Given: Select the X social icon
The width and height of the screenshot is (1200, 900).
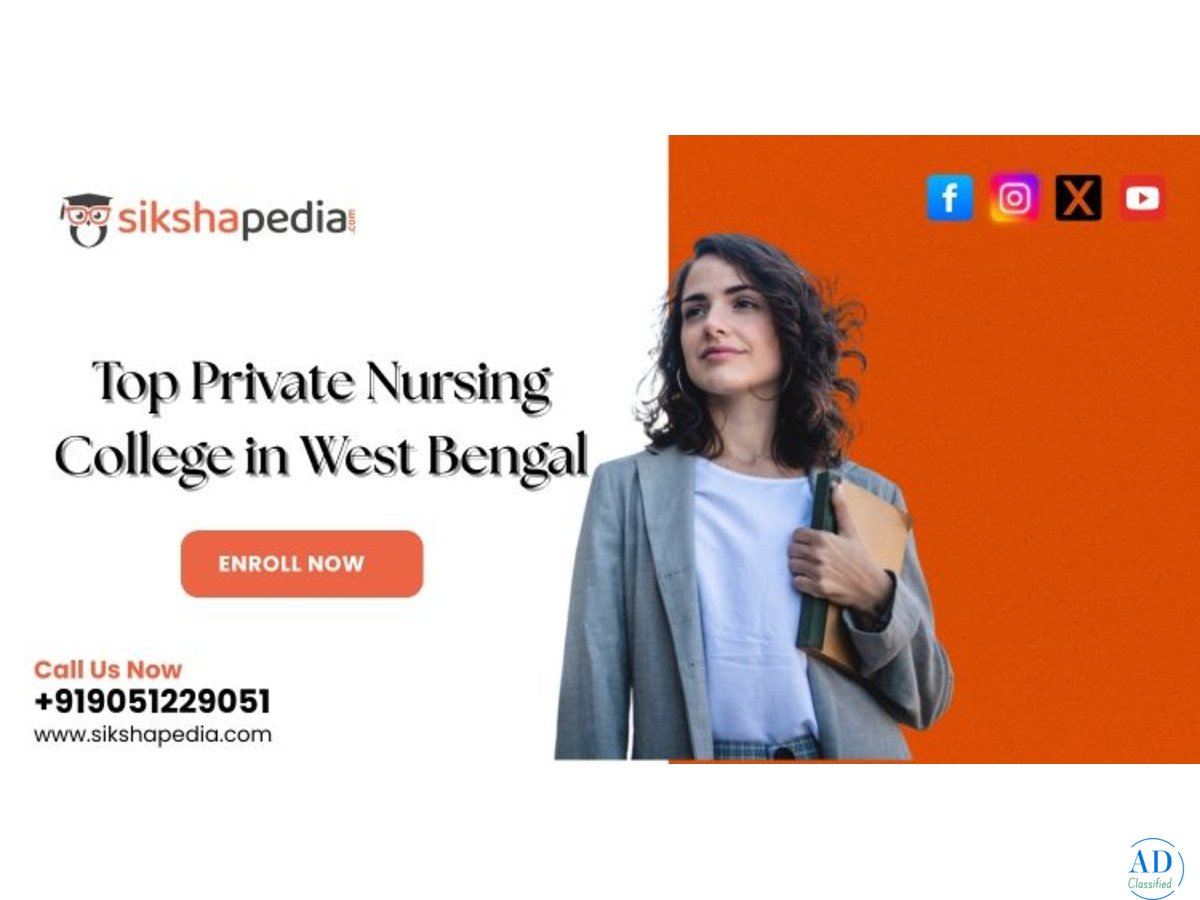Looking at the screenshot, I should tap(1078, 198).
